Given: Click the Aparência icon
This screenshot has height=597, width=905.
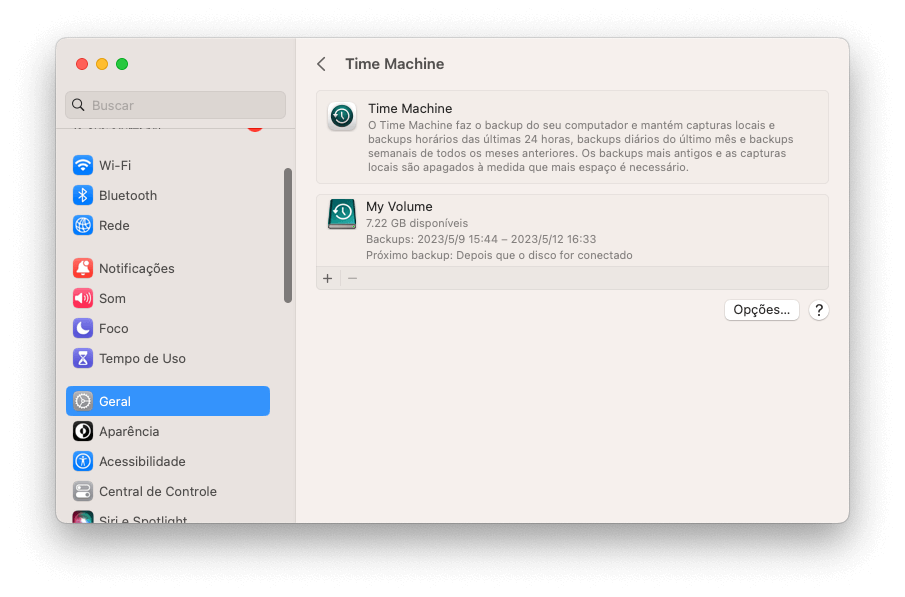Looking at the screenshot, I should click(83, 431).
